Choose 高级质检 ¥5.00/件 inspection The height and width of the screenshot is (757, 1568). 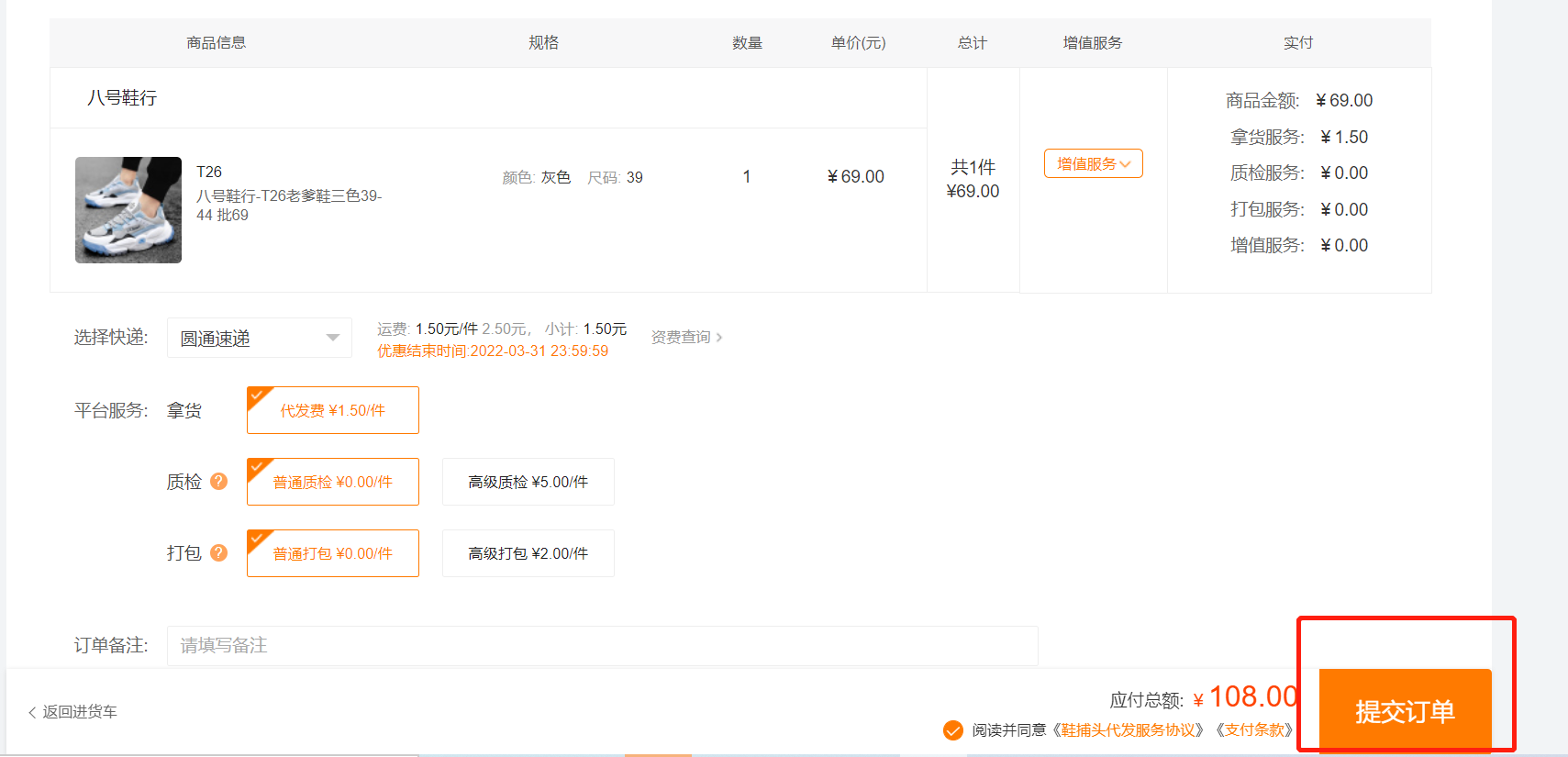pos(528,482)
